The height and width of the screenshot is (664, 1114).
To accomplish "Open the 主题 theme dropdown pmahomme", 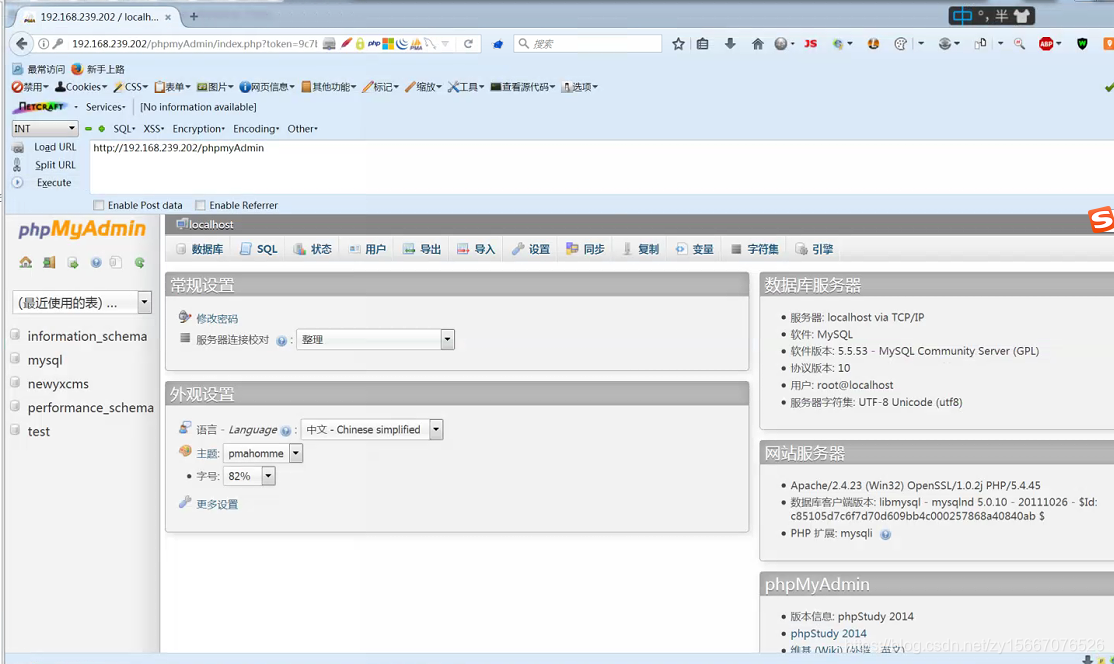I will (263, 453).
